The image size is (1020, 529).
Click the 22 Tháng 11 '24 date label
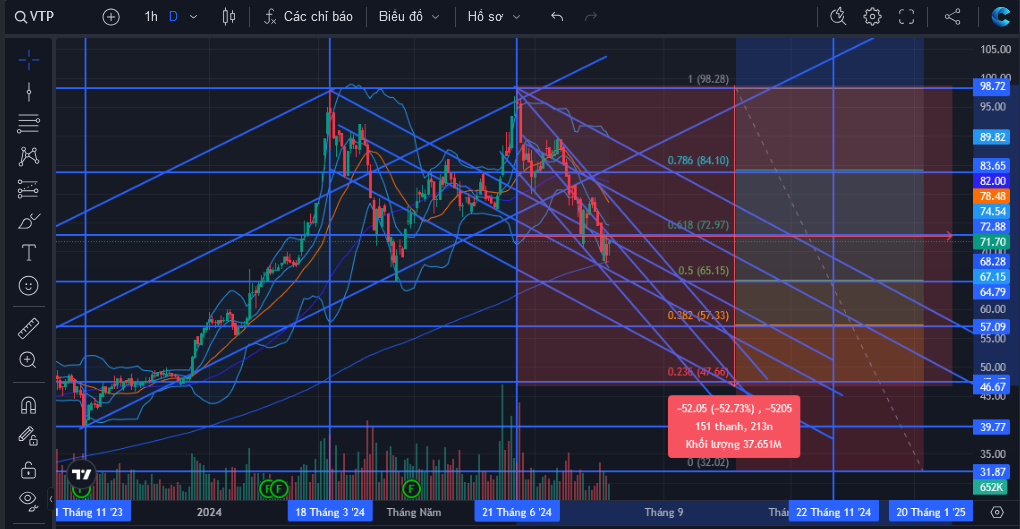(x=833, y=512)
